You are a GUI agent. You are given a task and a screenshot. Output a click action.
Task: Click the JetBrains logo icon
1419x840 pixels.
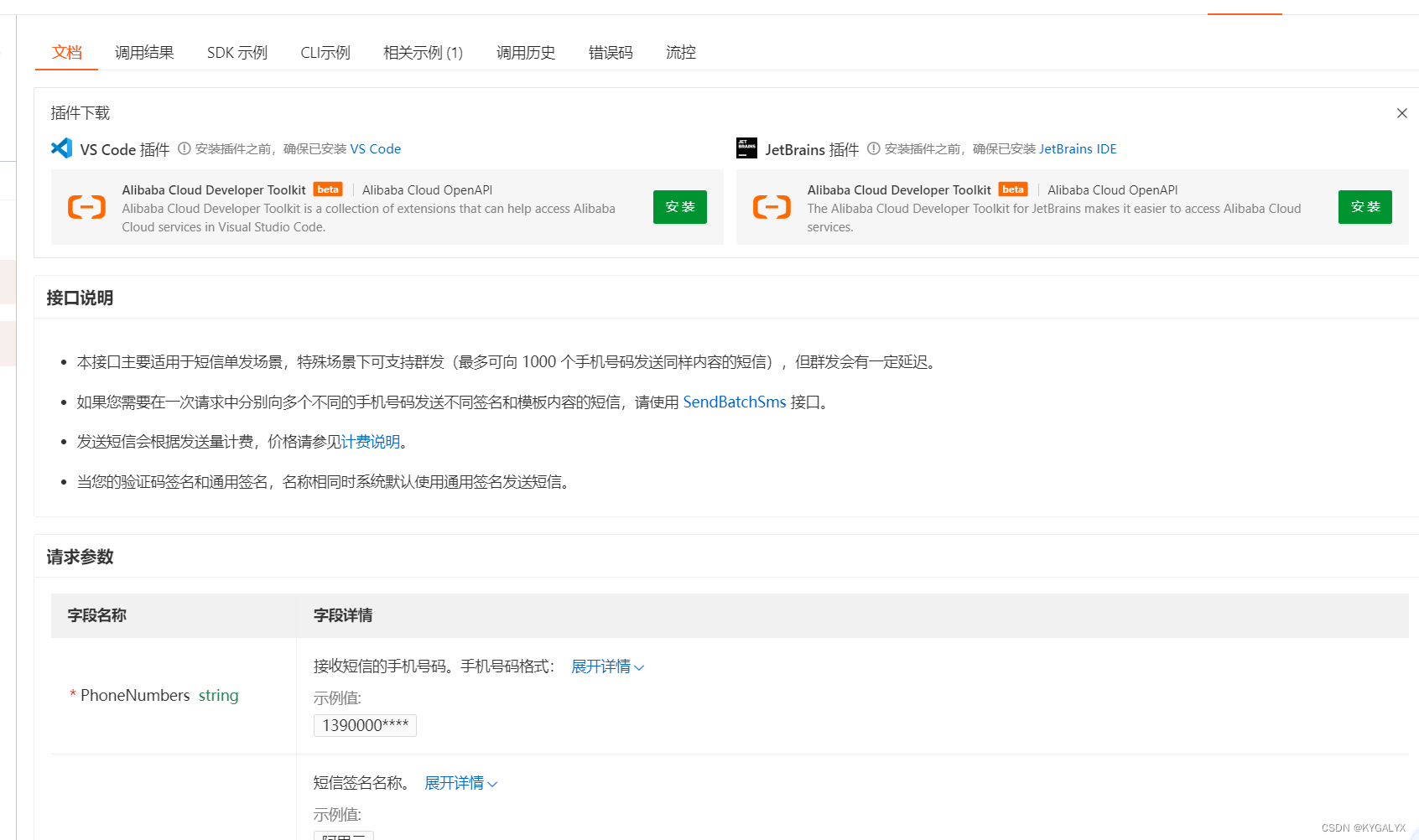pyautogui.click(x=746, y=148)
